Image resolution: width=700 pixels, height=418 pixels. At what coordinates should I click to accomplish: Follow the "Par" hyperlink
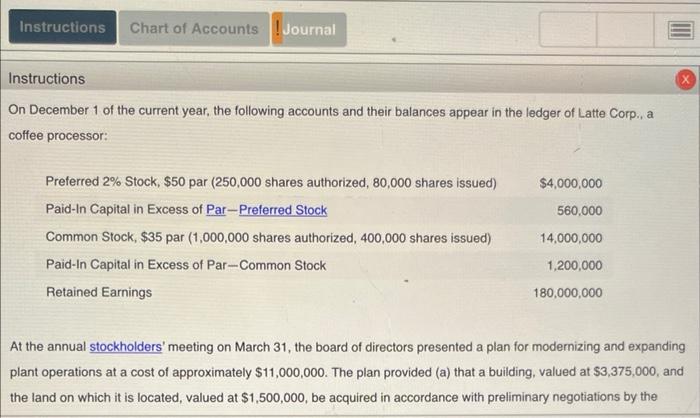[x=216, y=209]
